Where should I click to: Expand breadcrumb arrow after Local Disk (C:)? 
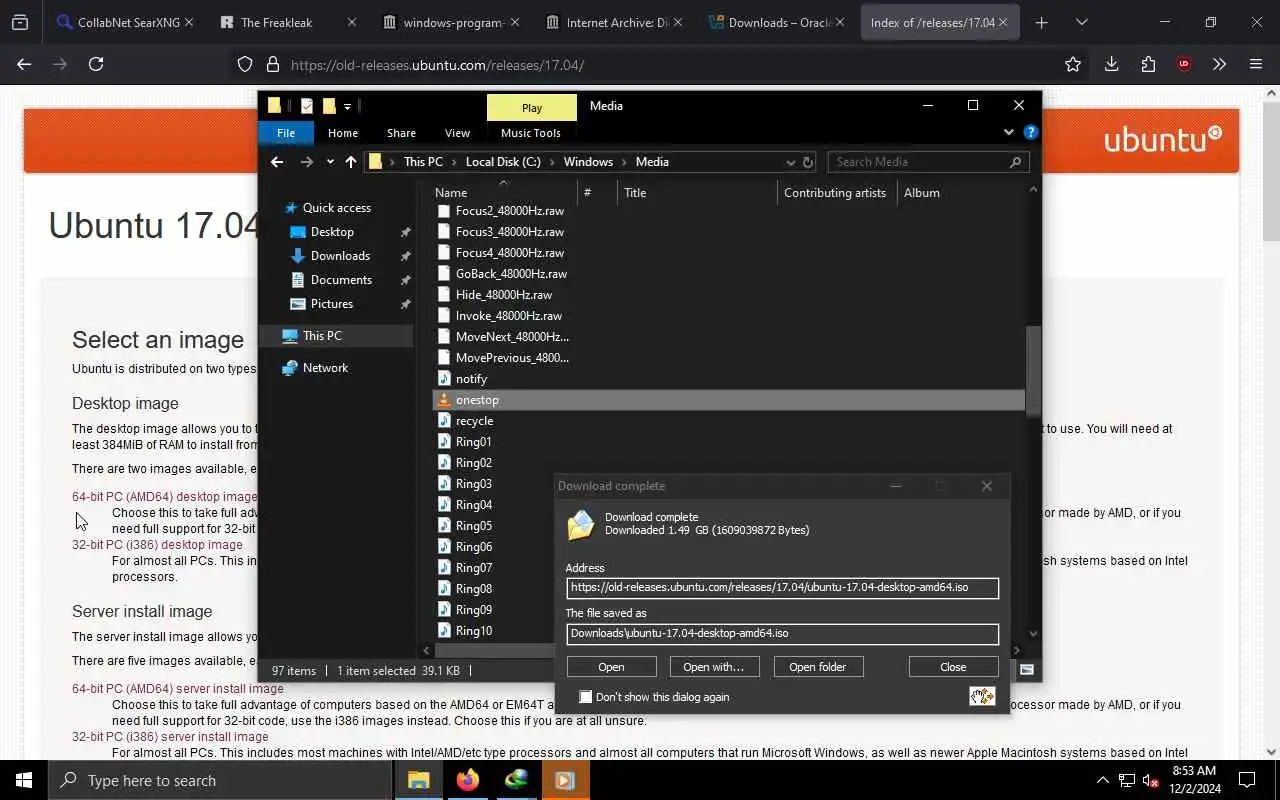pos(552,162)
